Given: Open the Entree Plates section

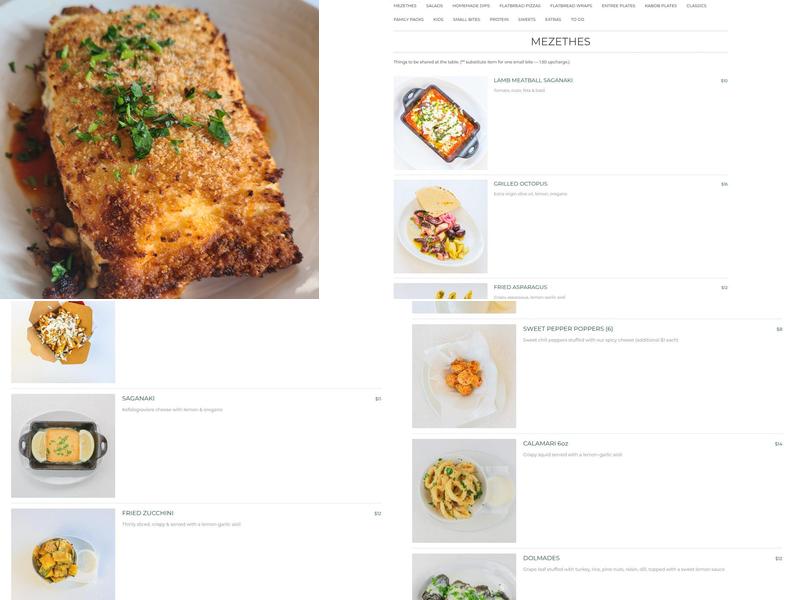Looking at the screenshot, I should [x=618, y=6].
